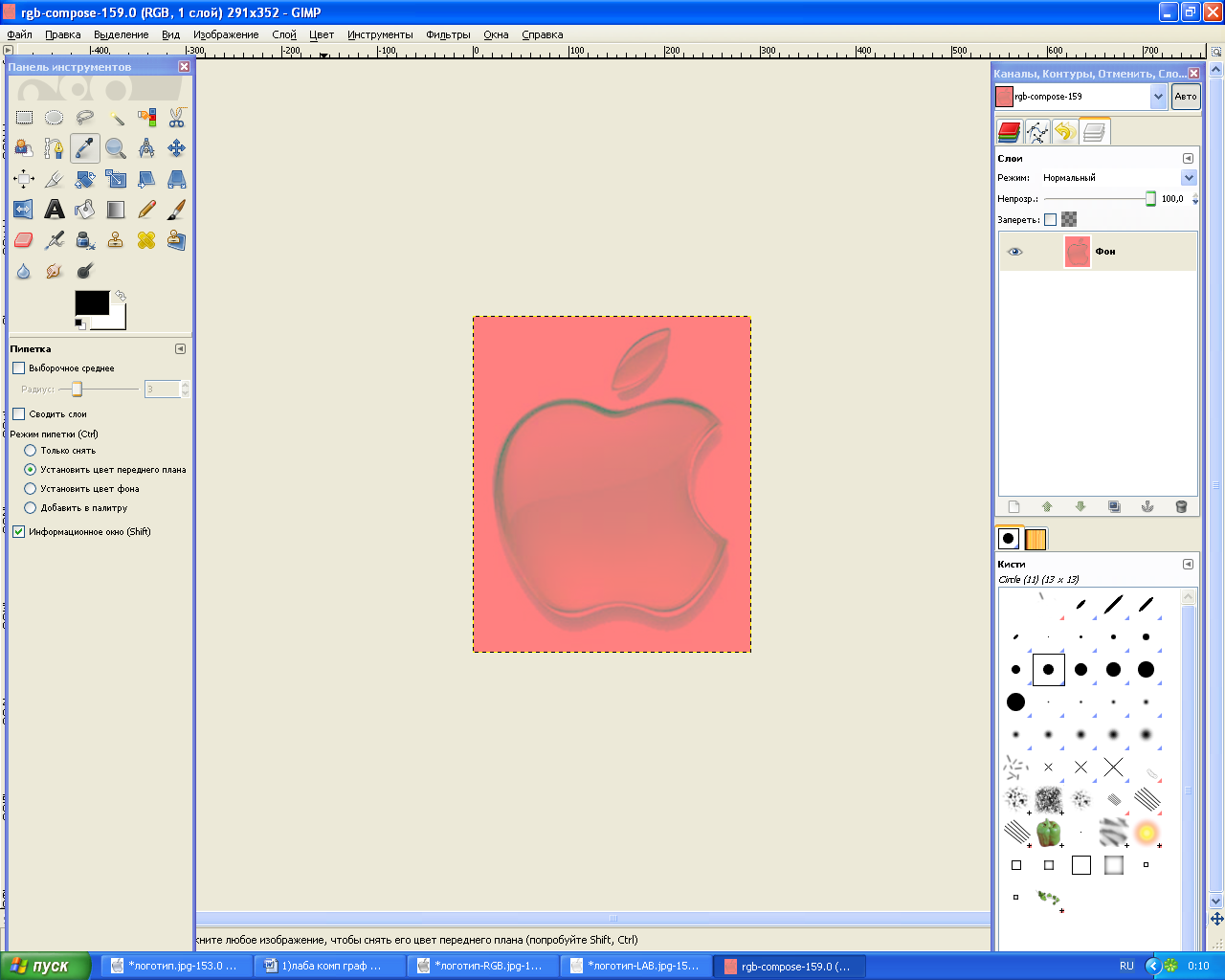
Task: Select the 'Фон' layer thumbnail
Action: (x=1078, y=252)
